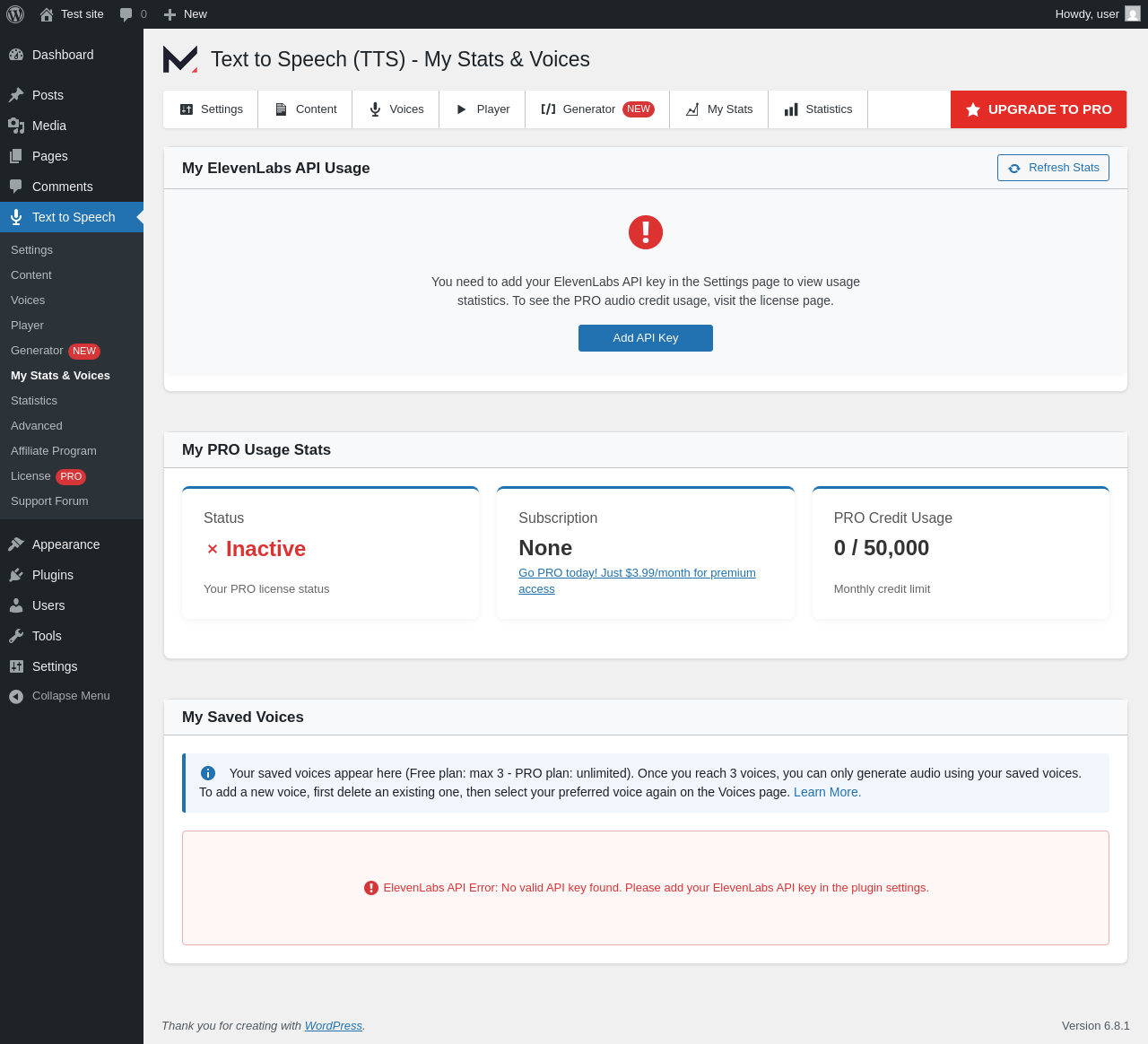Screen dimensions: 1148x1044
Task: Click the star icon on Upgrade button
Action: tap(973, 109)
